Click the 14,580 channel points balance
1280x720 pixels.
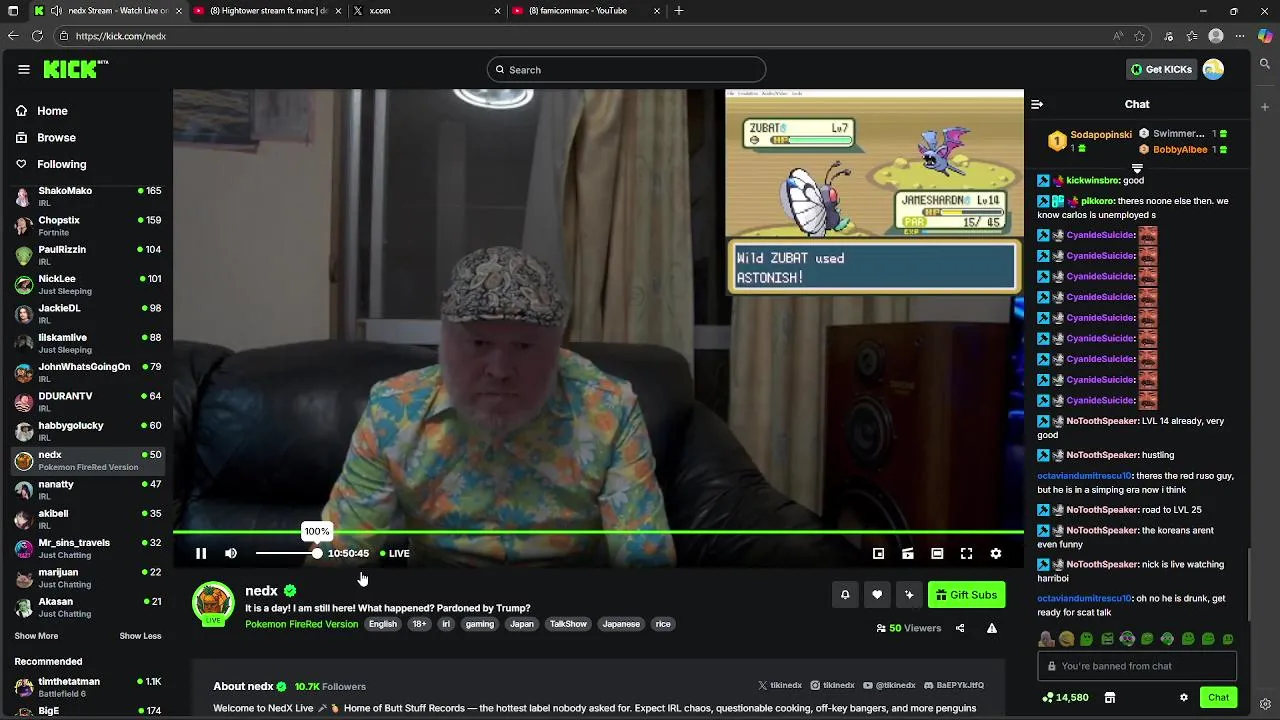point(1065,697)
